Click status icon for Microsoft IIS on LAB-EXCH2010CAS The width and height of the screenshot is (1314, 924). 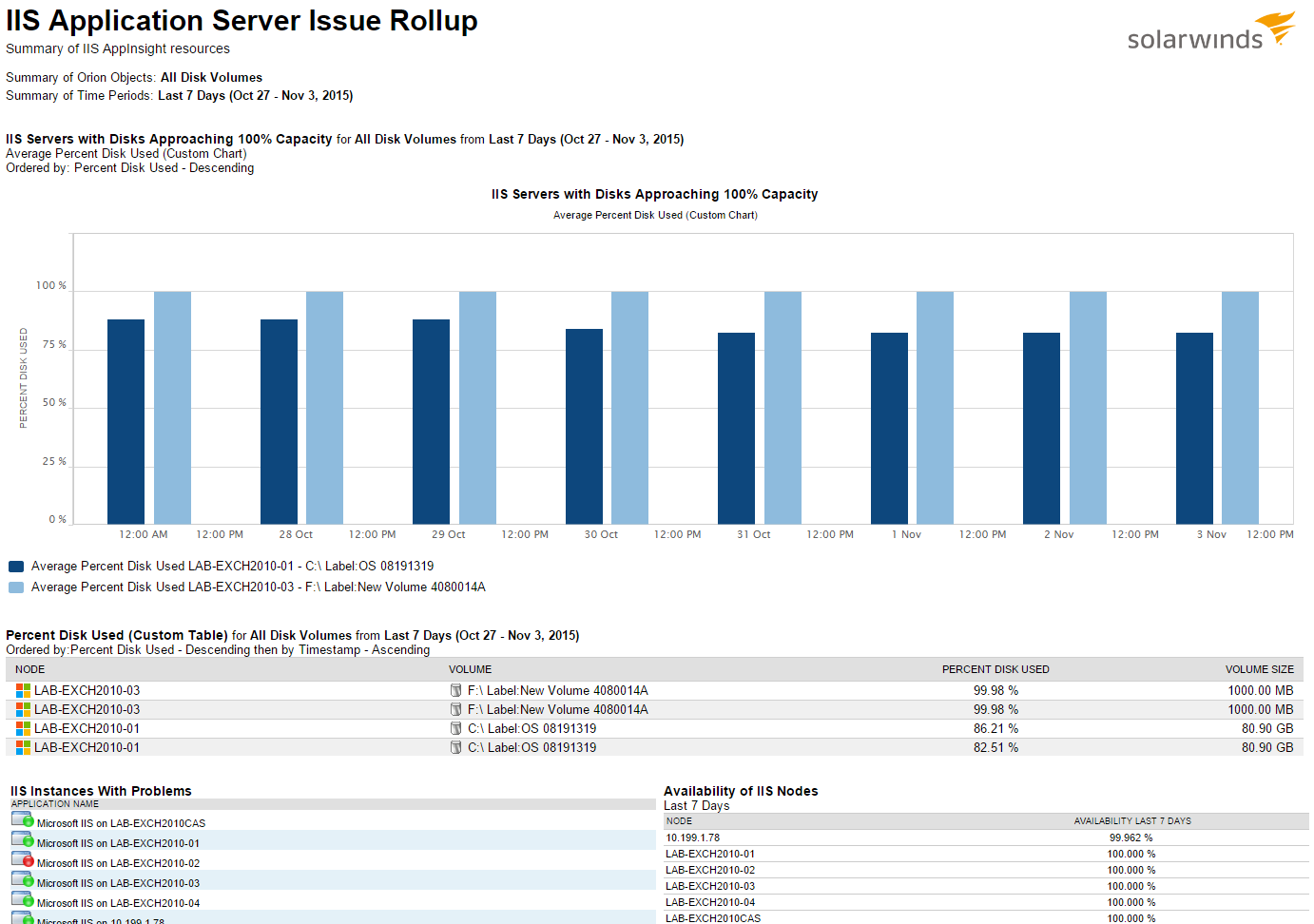22,819
